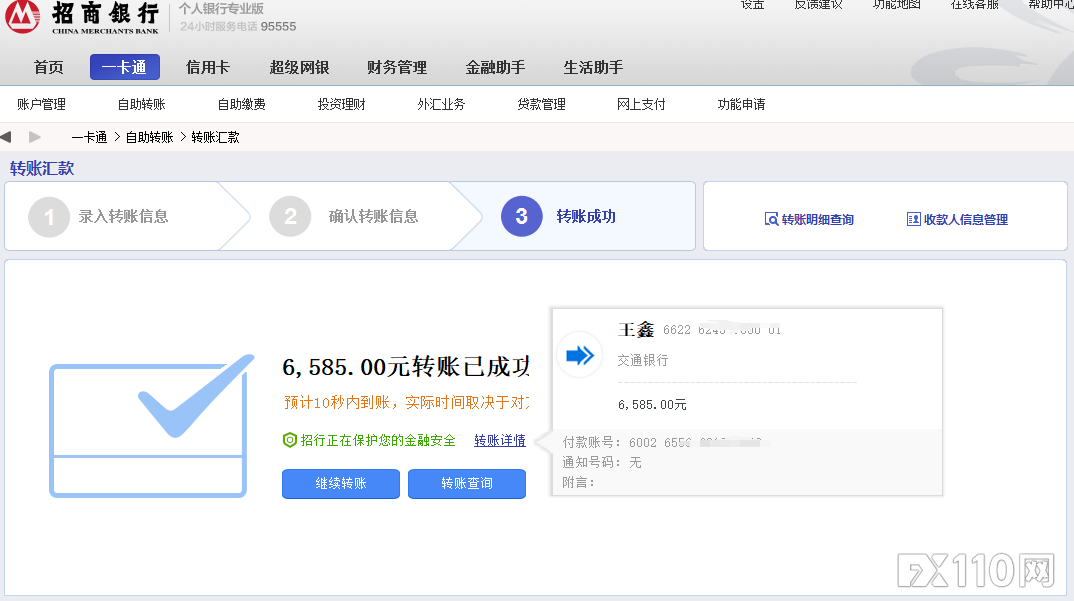Click the green security shield icon

pyautogui.click(x=290, y=440)
